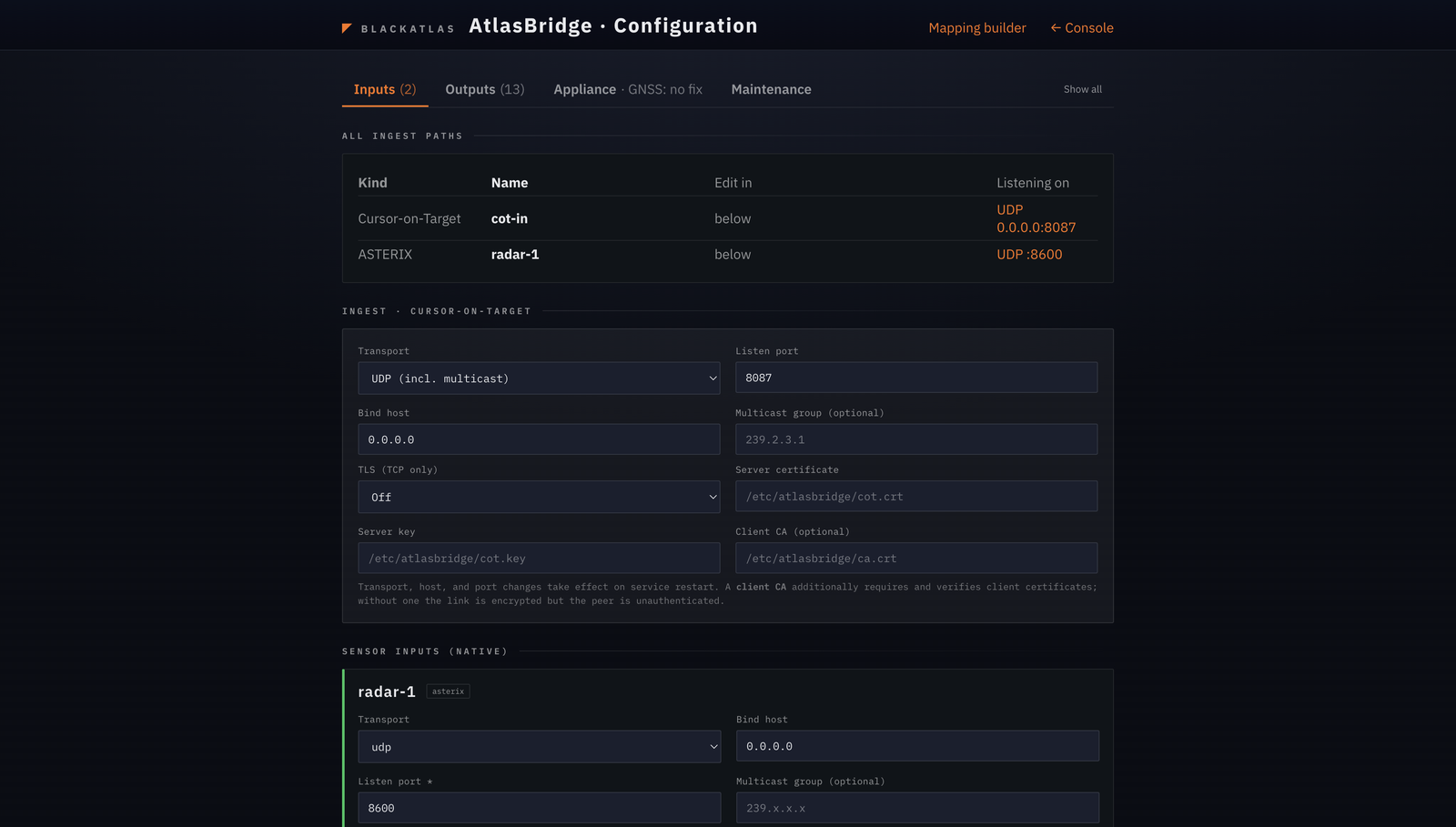Click the 'below' cell in radar-1 row
This screenshot has height=827, width=1456.
(x=733, y=255)
